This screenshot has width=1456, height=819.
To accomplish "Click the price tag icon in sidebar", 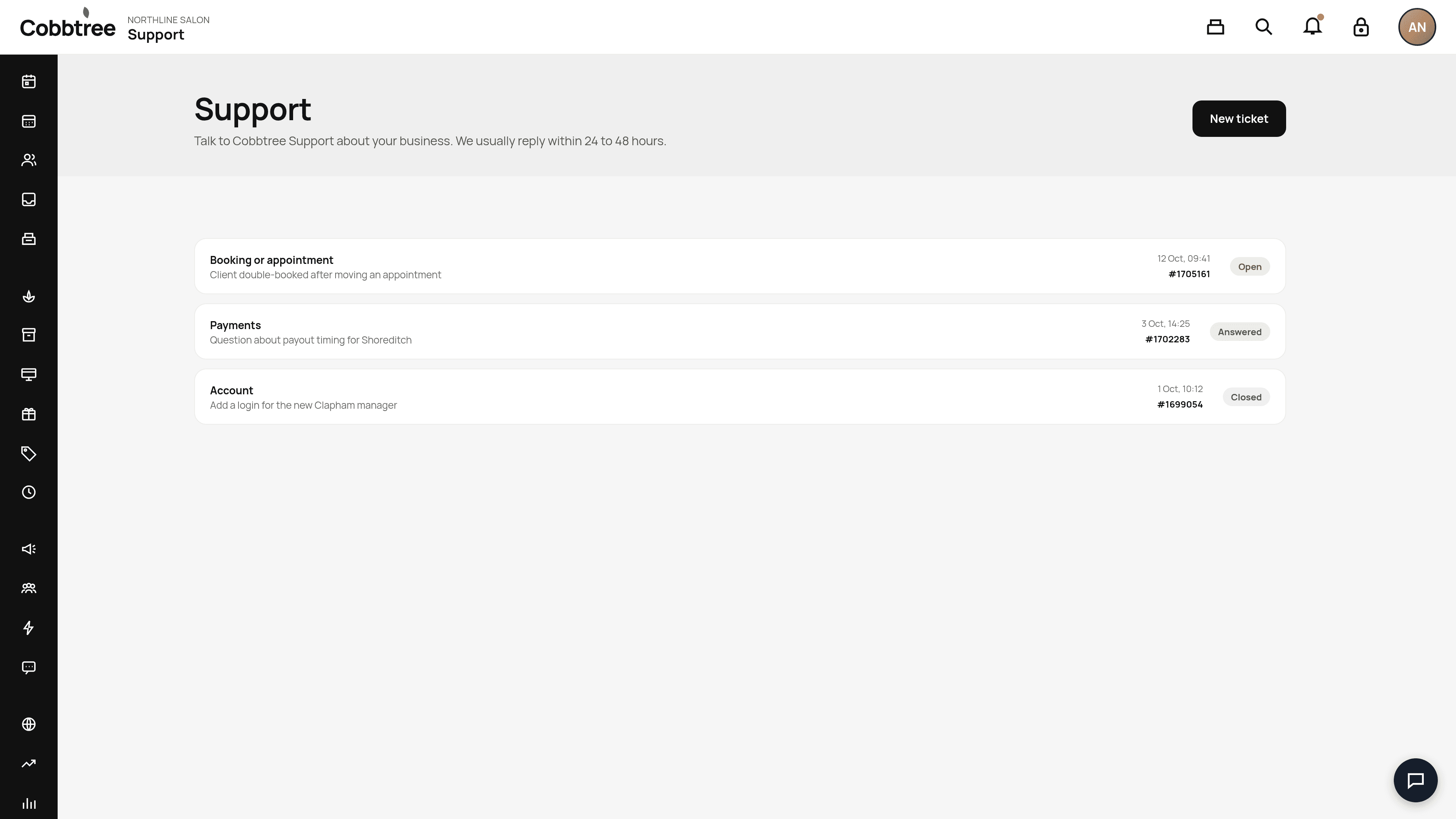I will tap(29, 454).
